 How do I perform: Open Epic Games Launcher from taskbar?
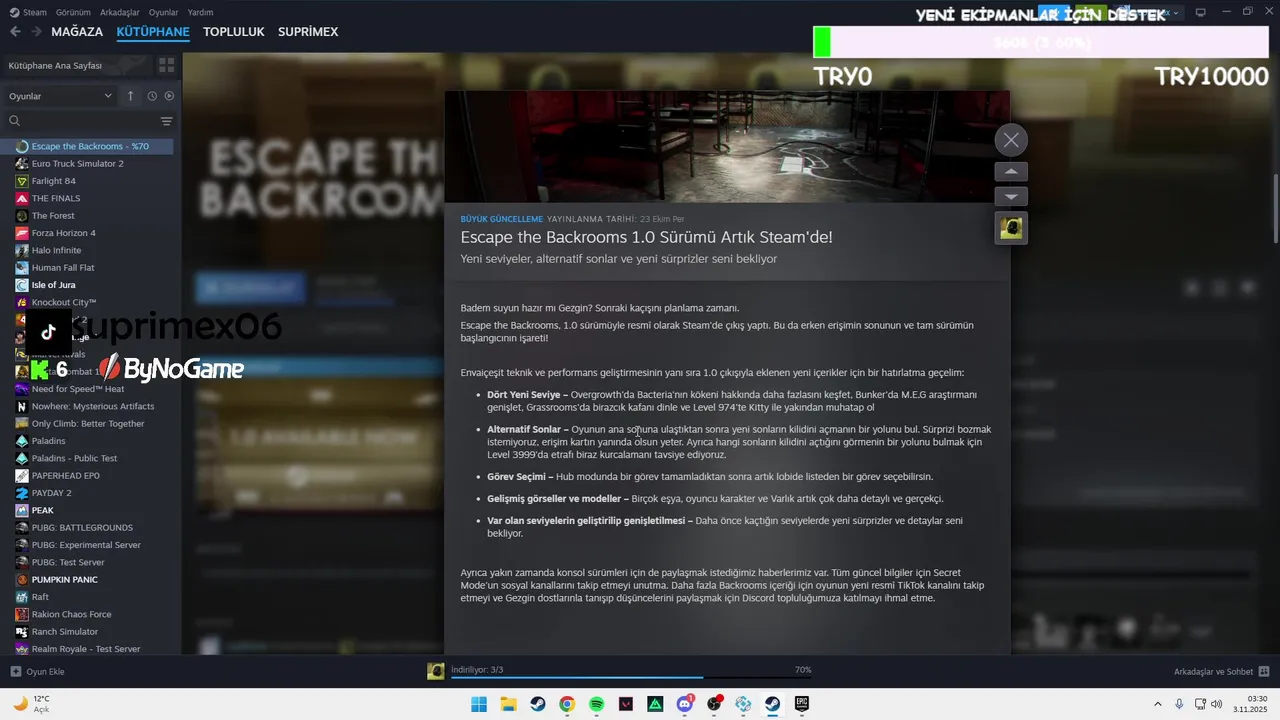click(802, 704)
